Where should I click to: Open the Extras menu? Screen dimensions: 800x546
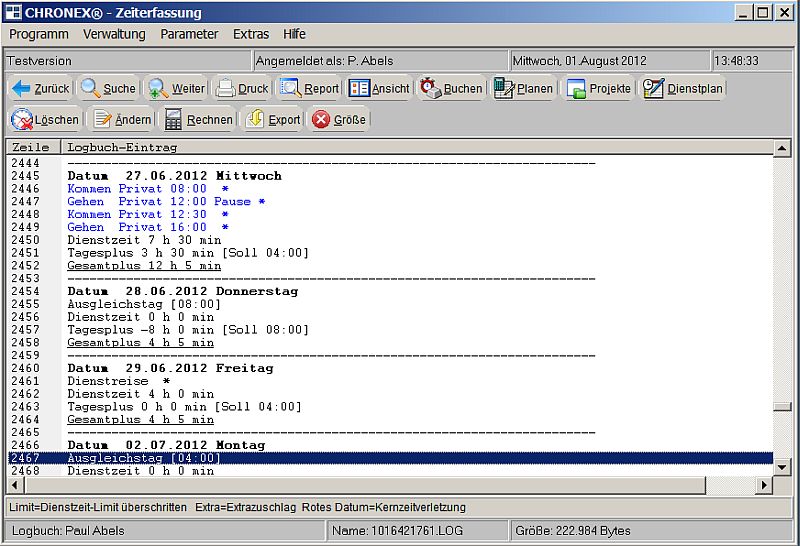[251, 34]
